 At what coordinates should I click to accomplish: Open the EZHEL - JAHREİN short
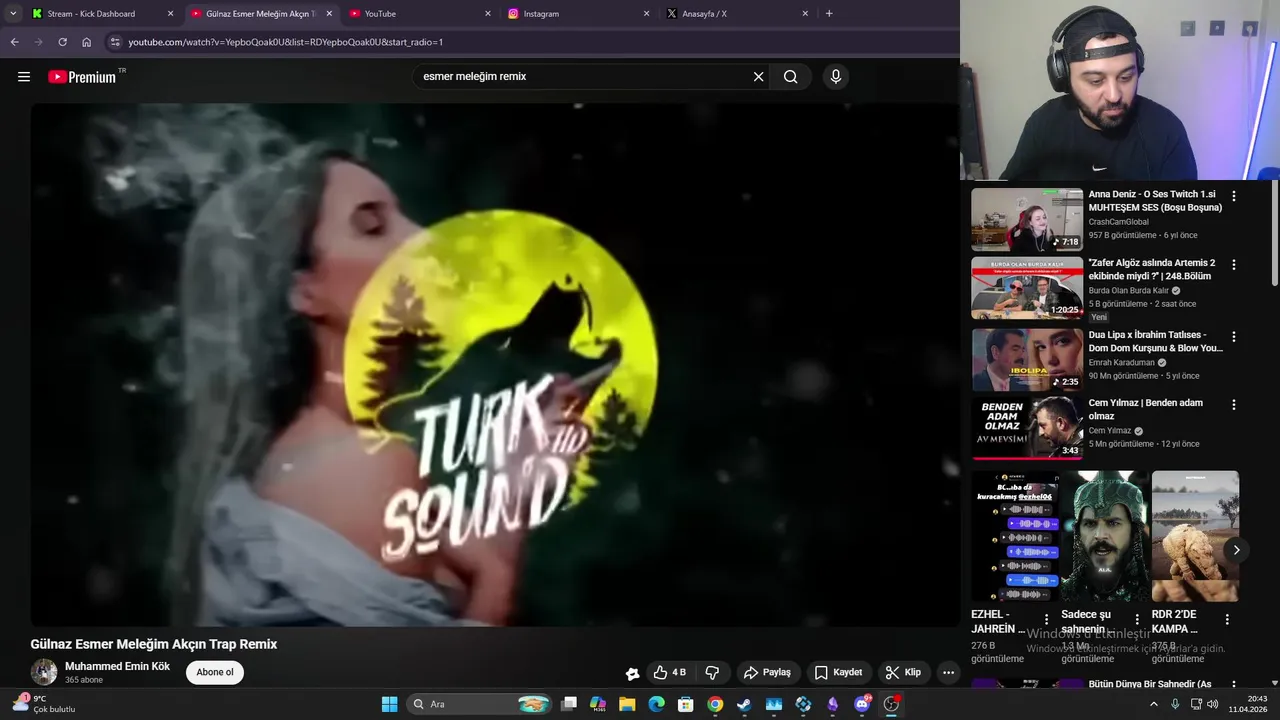[1014, 537]
